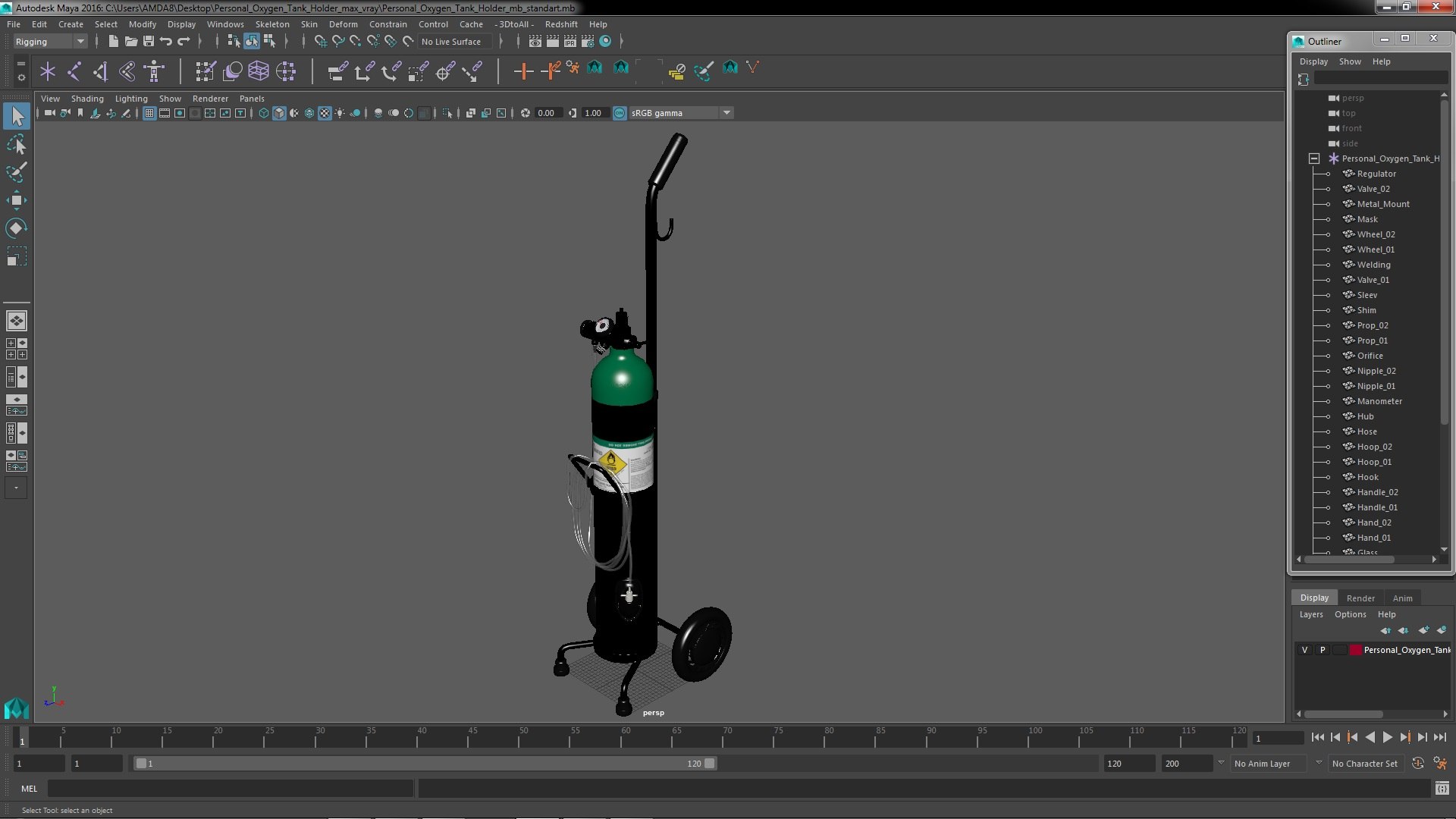Select Hose in the Outliner
Viewport: 1456px width, 819px height.
pos(1367,431)
